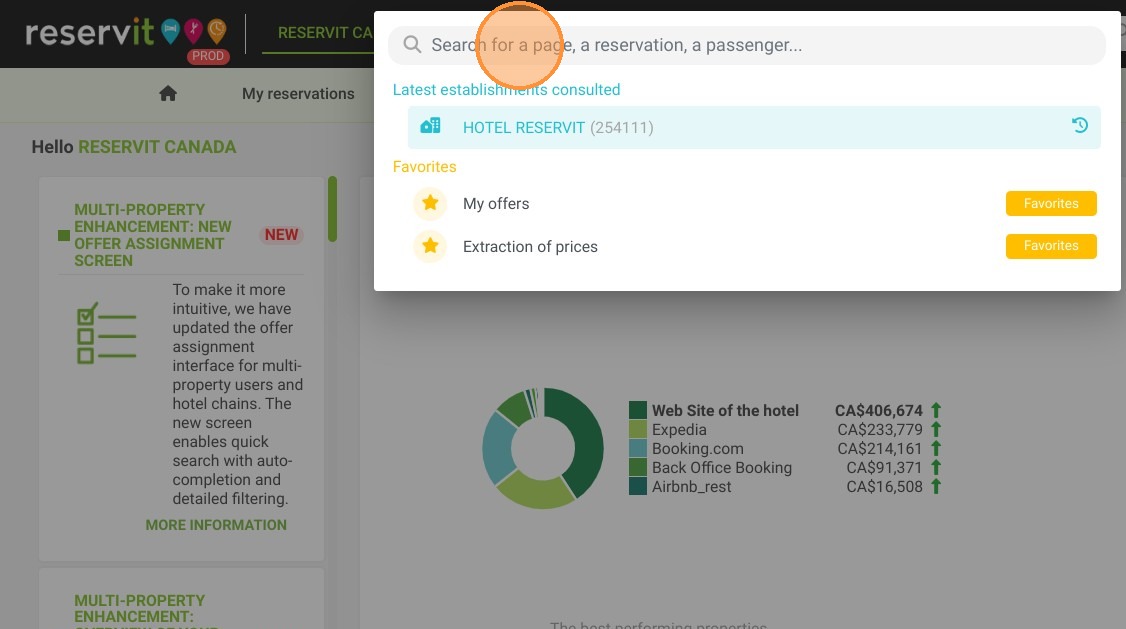This screenshot has width=1126, height=629.
Task: Click the magnifying glass search icon
Action: tap(411, 45)
